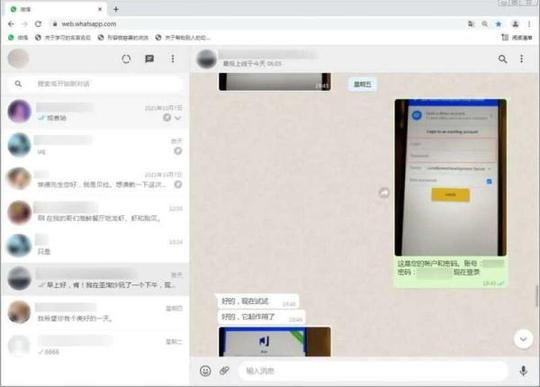This screenshot has width=540, height=387.
Task: Open the browser profile icon
Action: [515, 24]
